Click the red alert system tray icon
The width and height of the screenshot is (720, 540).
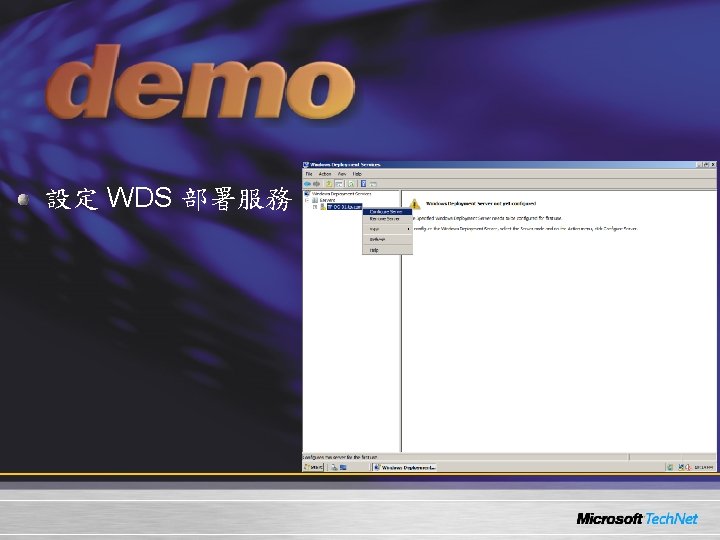tap(688, 467)
